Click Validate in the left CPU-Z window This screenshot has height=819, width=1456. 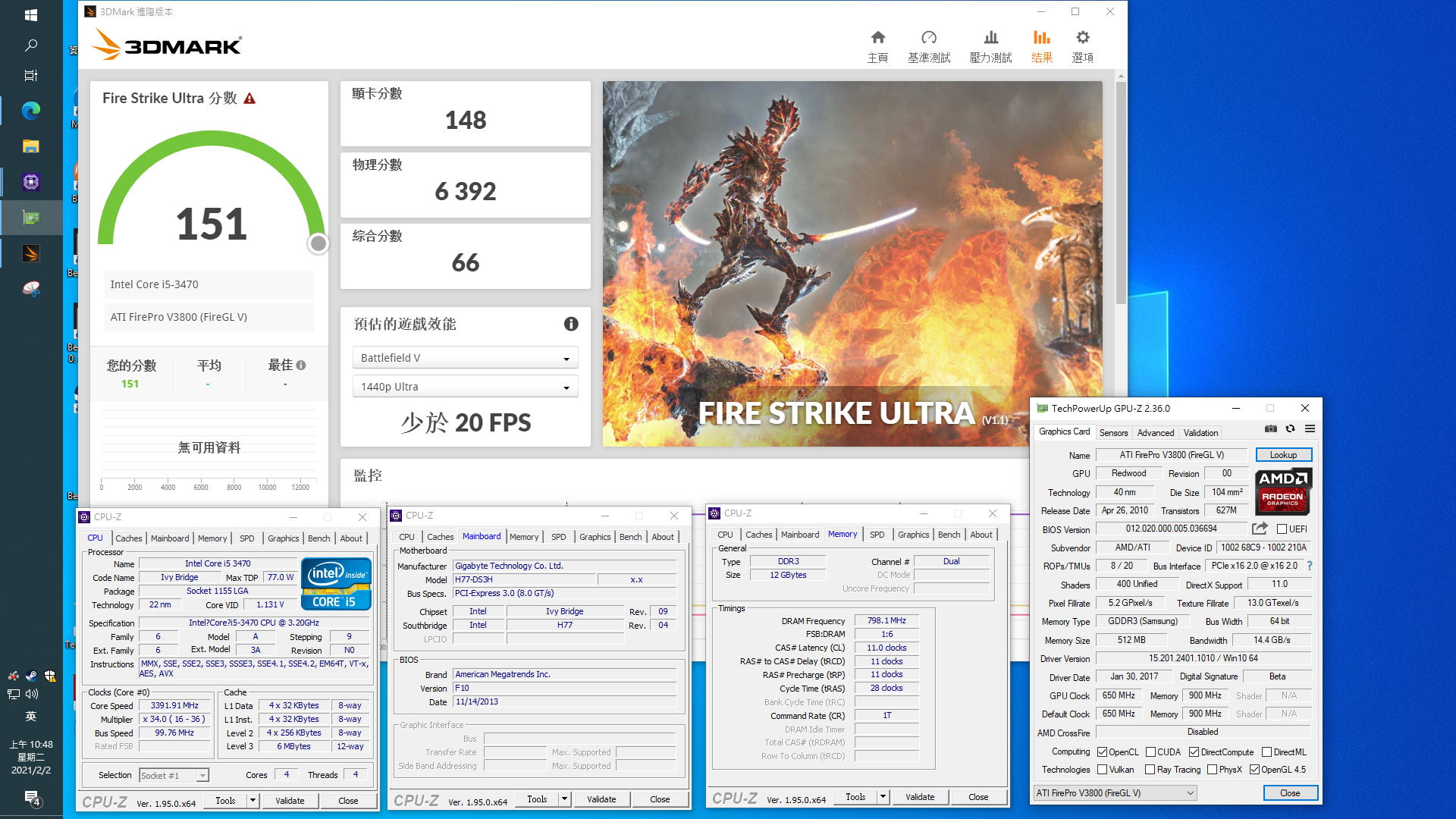290,801
